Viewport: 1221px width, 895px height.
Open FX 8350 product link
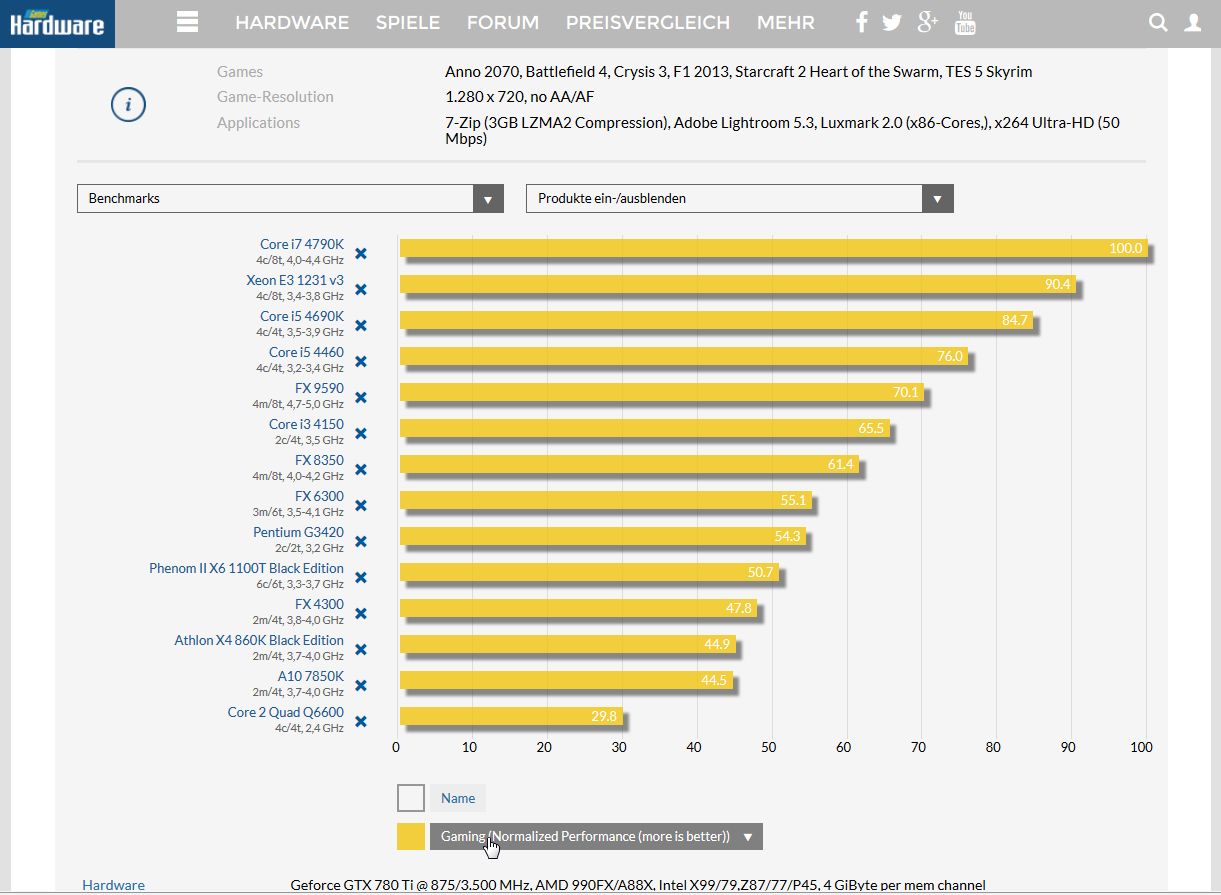(319, 460)
